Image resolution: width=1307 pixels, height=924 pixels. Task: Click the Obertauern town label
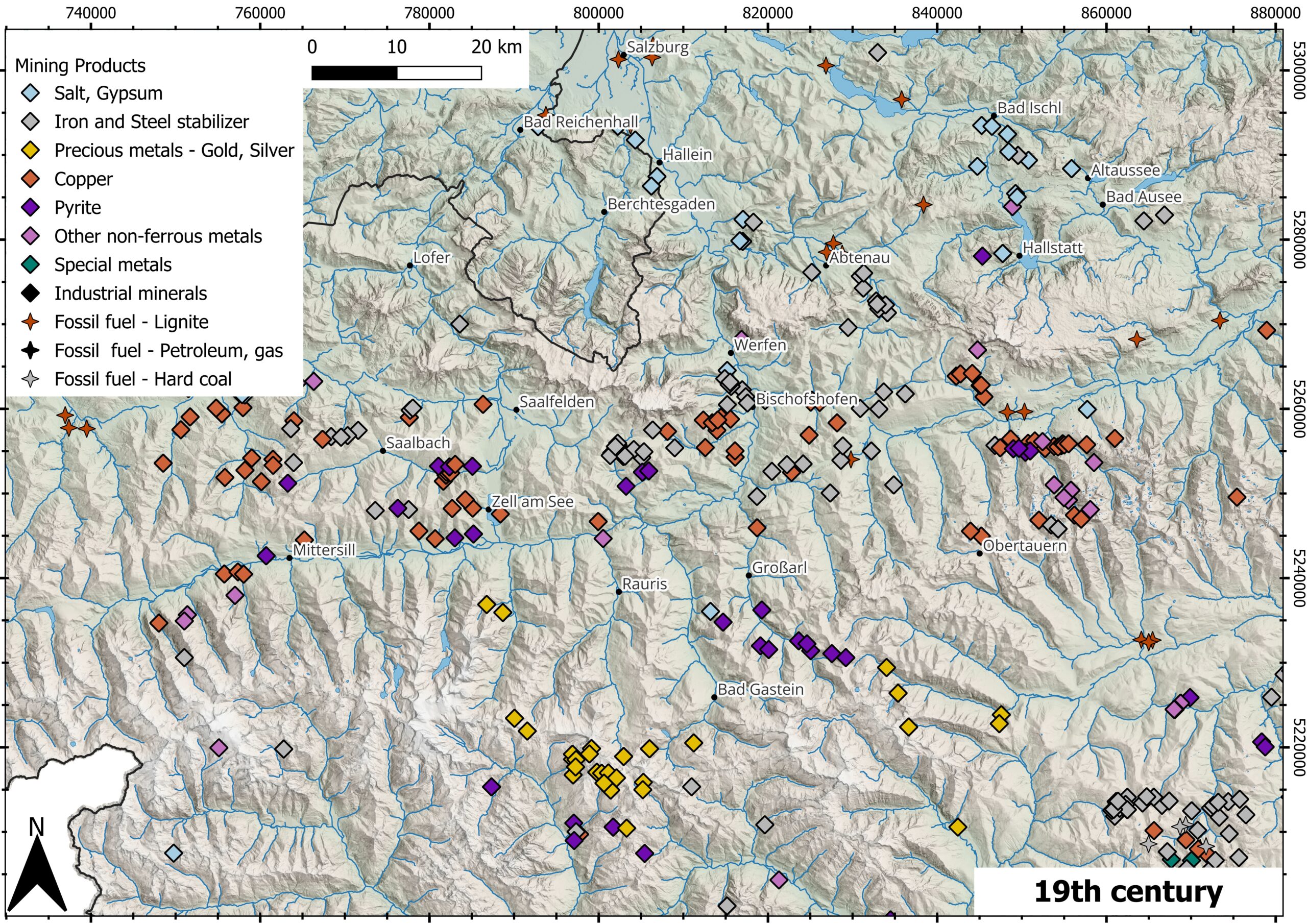pos(1025,545)
